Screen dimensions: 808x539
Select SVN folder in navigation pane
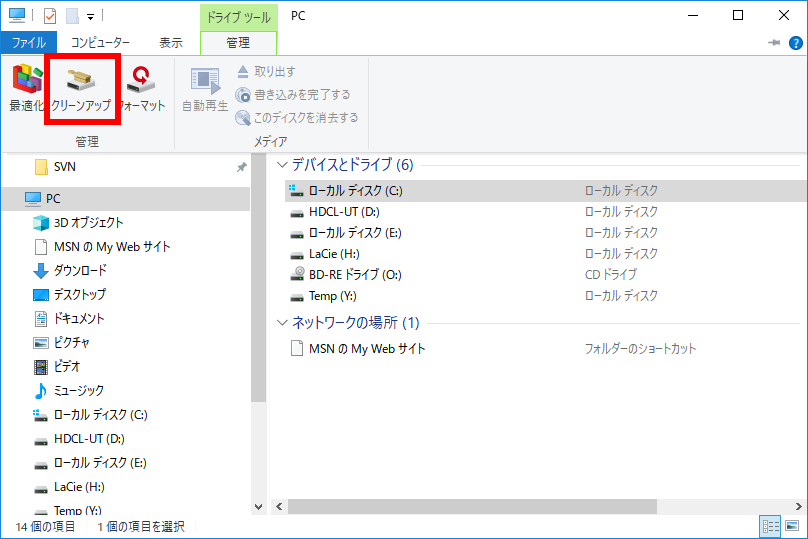click(x=64, y=167)
